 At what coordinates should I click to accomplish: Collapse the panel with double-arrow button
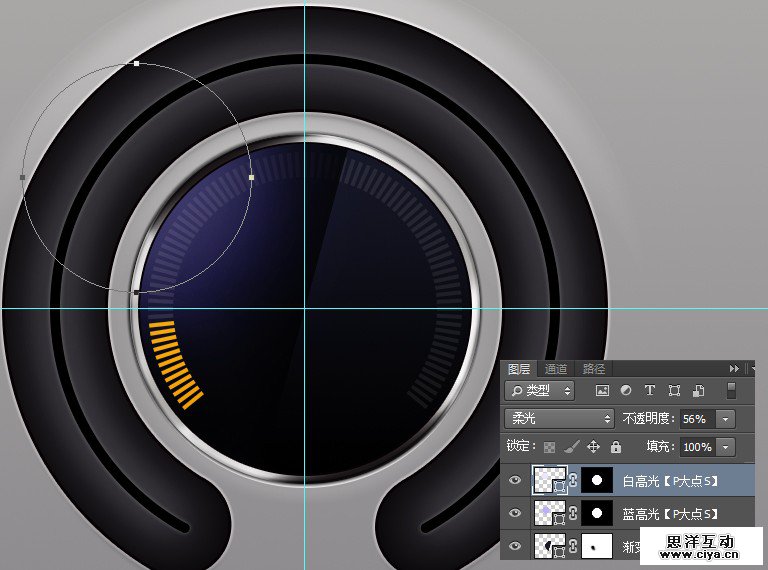coord(735,369)
